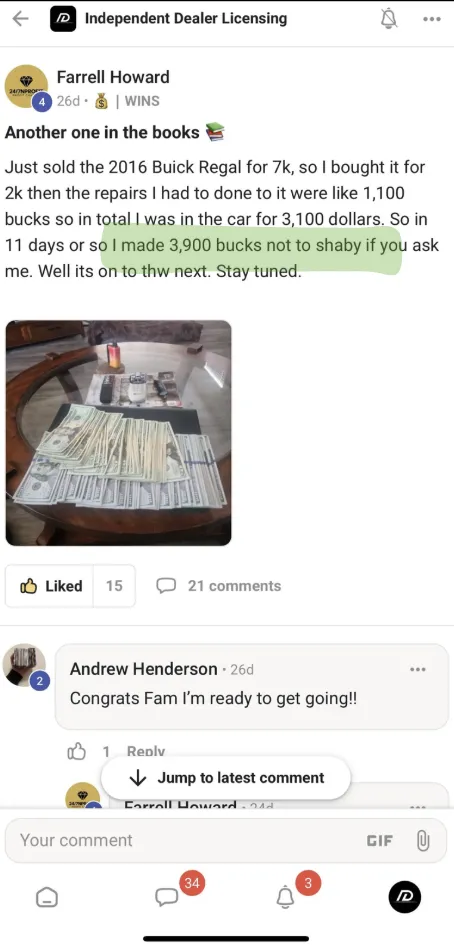This screenshot has height=946, width=454.
Task: Open Andrew Henderson's avatar
Action: 24,664
